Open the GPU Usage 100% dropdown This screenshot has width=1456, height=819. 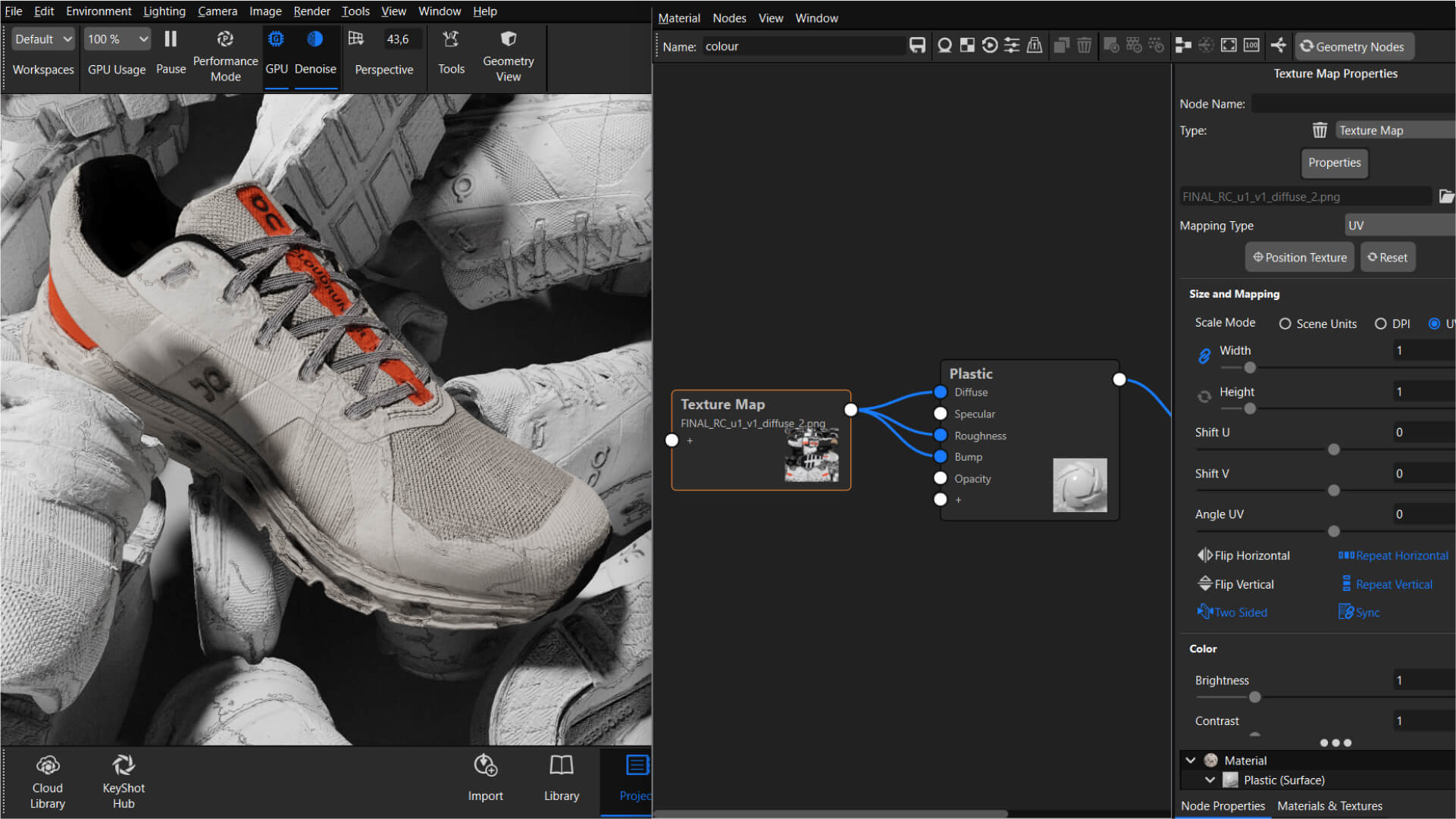pyautogui.click(x=117, y=39)
